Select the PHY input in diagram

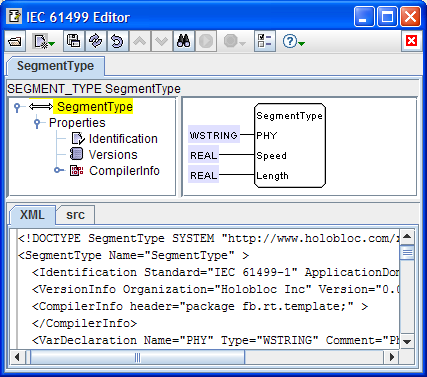click(x=267, y=135)
